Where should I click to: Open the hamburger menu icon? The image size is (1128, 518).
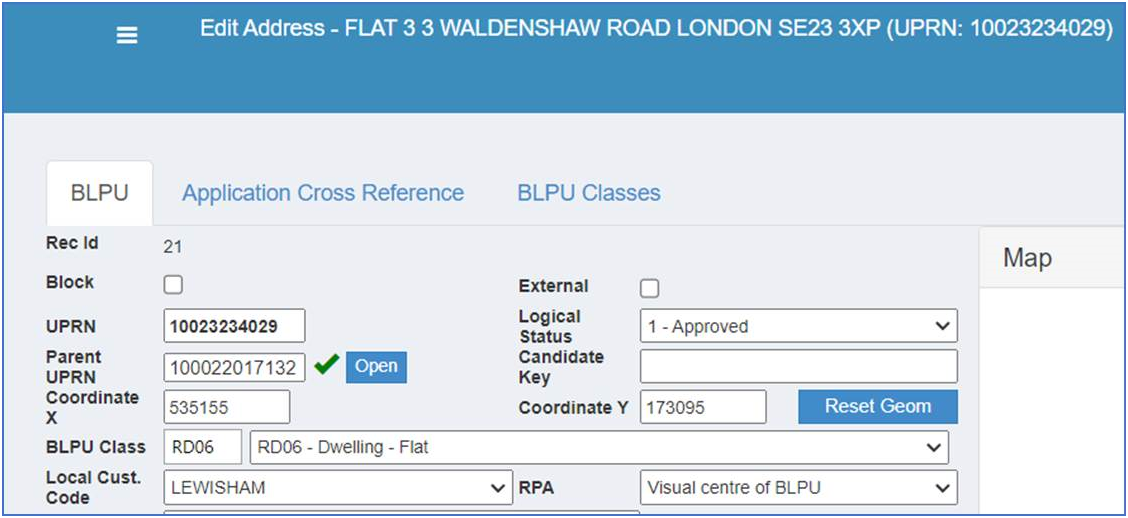pyautogui.click(x=127, y=35)
